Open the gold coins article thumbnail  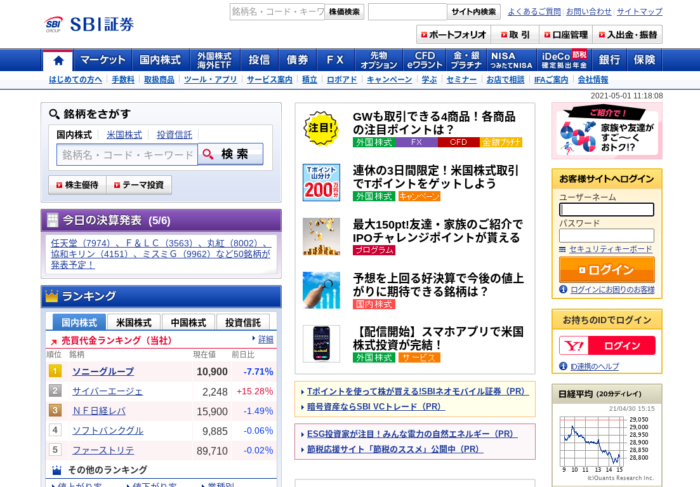tap(321, 236)
